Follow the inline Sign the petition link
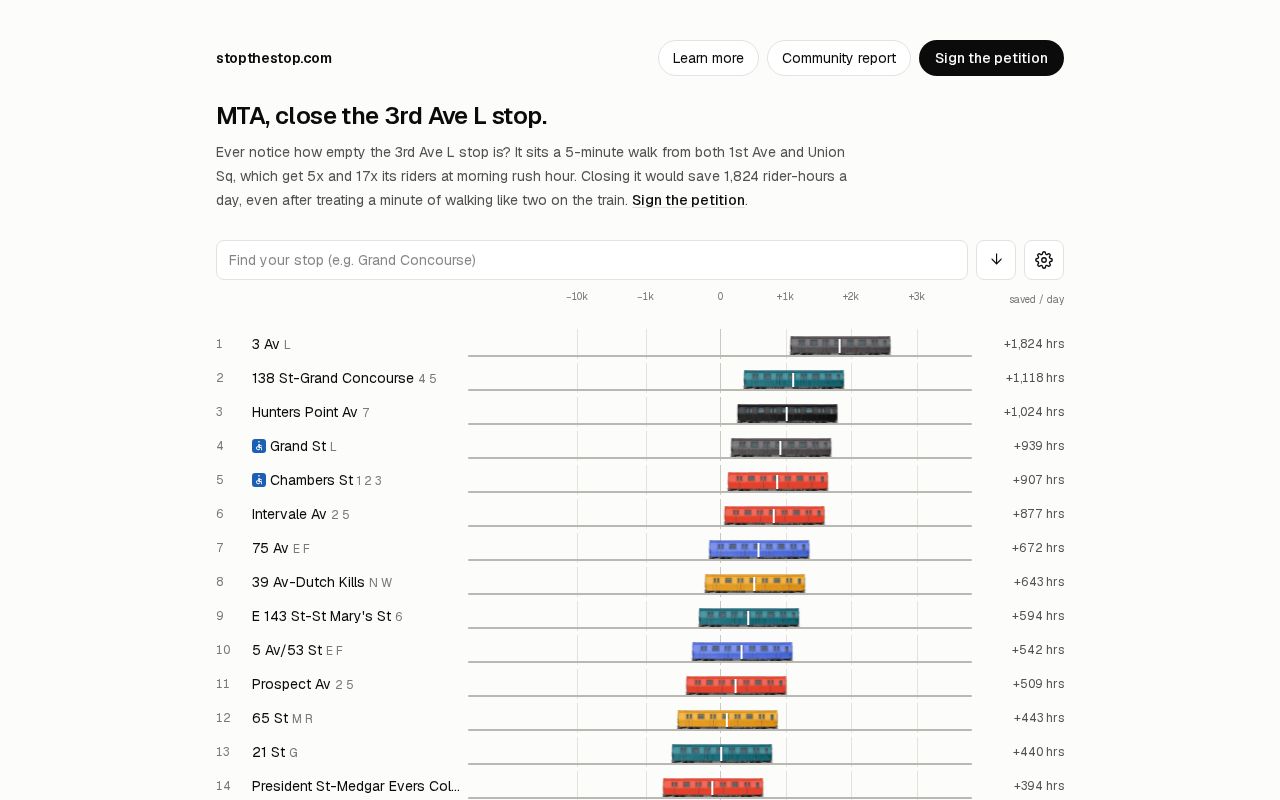 [688, 200]
